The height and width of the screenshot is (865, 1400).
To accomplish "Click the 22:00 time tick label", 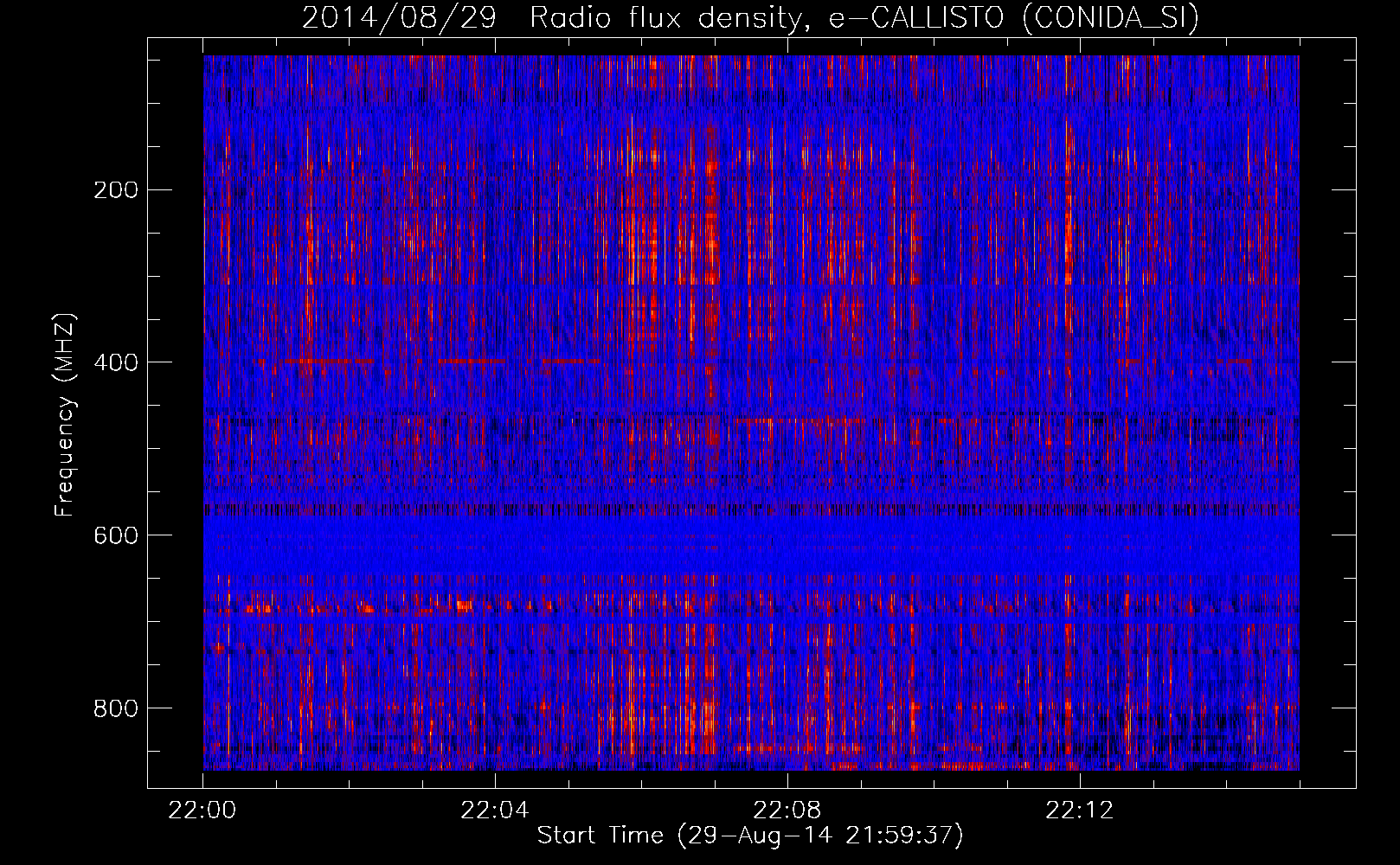I will (x=202, y=811).
